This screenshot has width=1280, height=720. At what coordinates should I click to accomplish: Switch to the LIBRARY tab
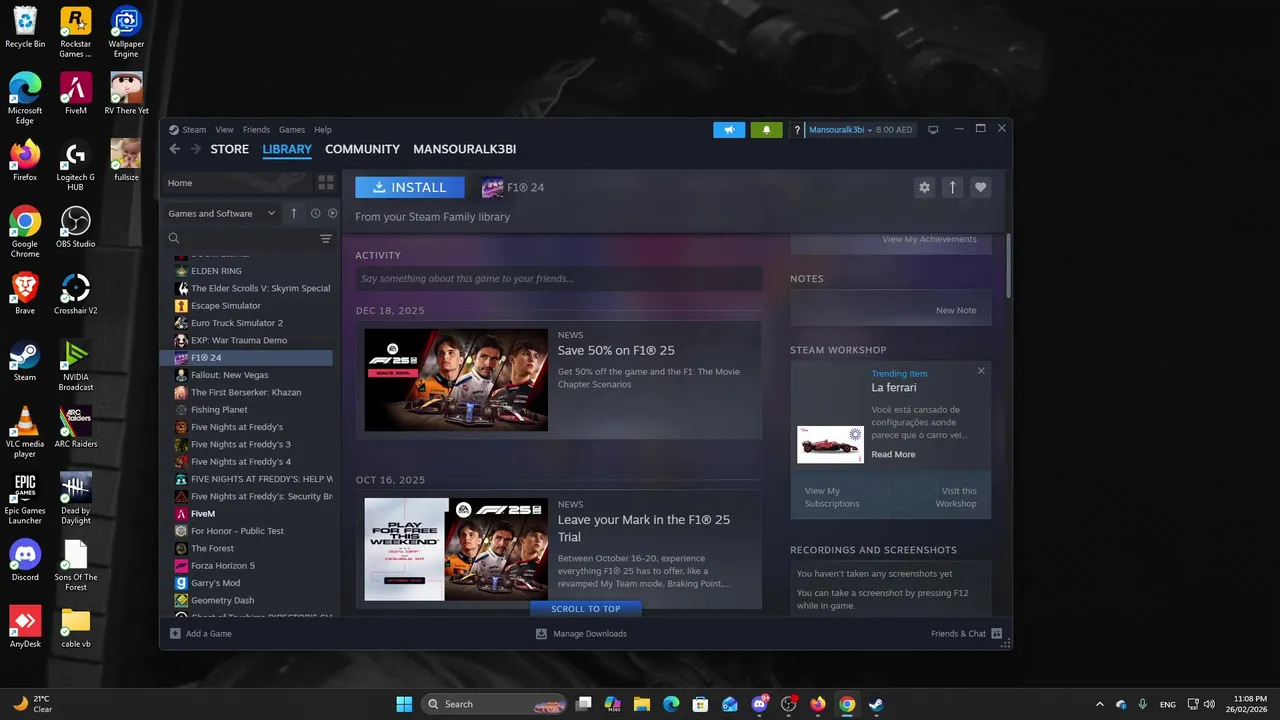pos(287,149)
